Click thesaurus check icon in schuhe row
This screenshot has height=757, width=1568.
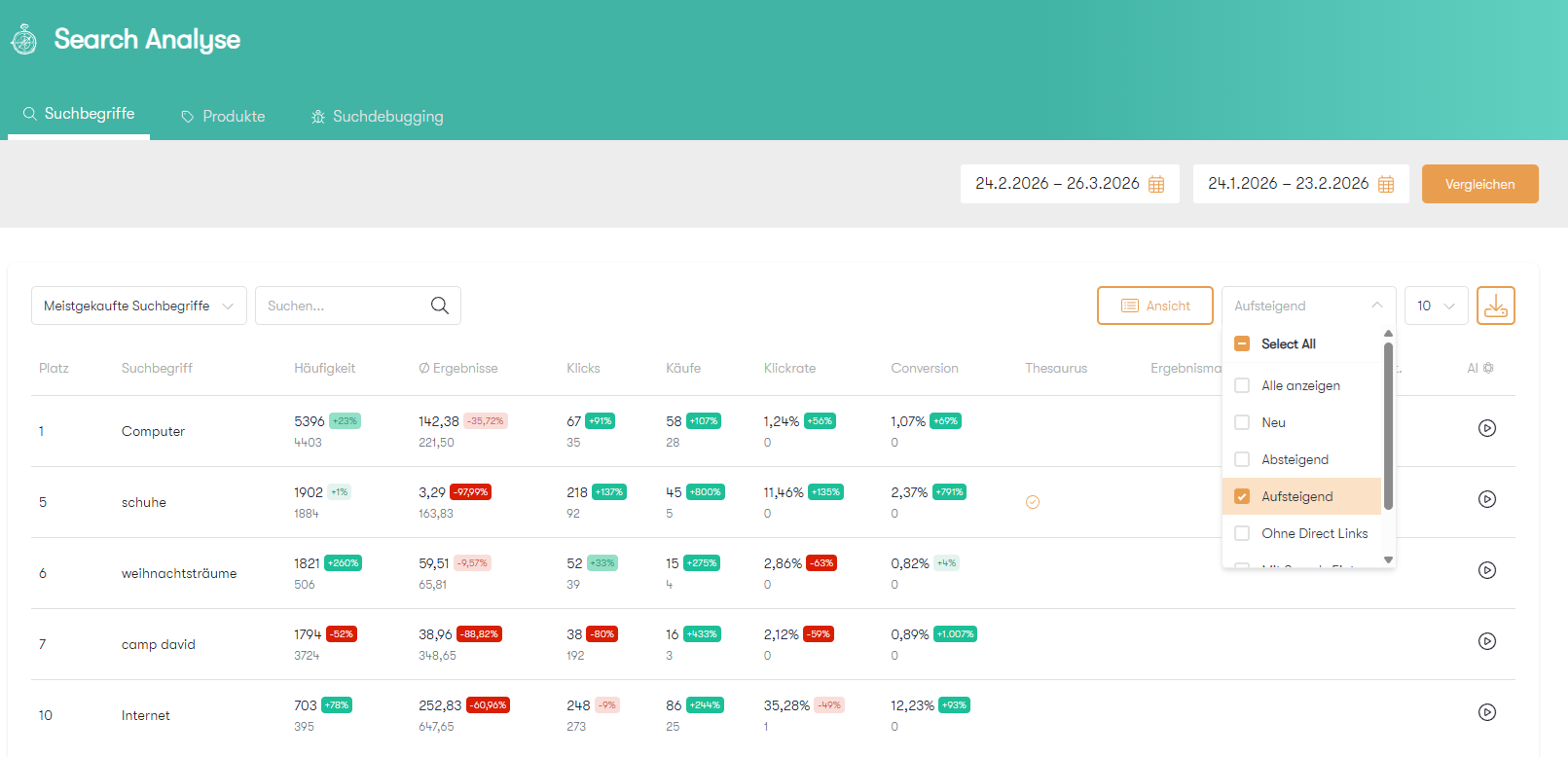1033,502
